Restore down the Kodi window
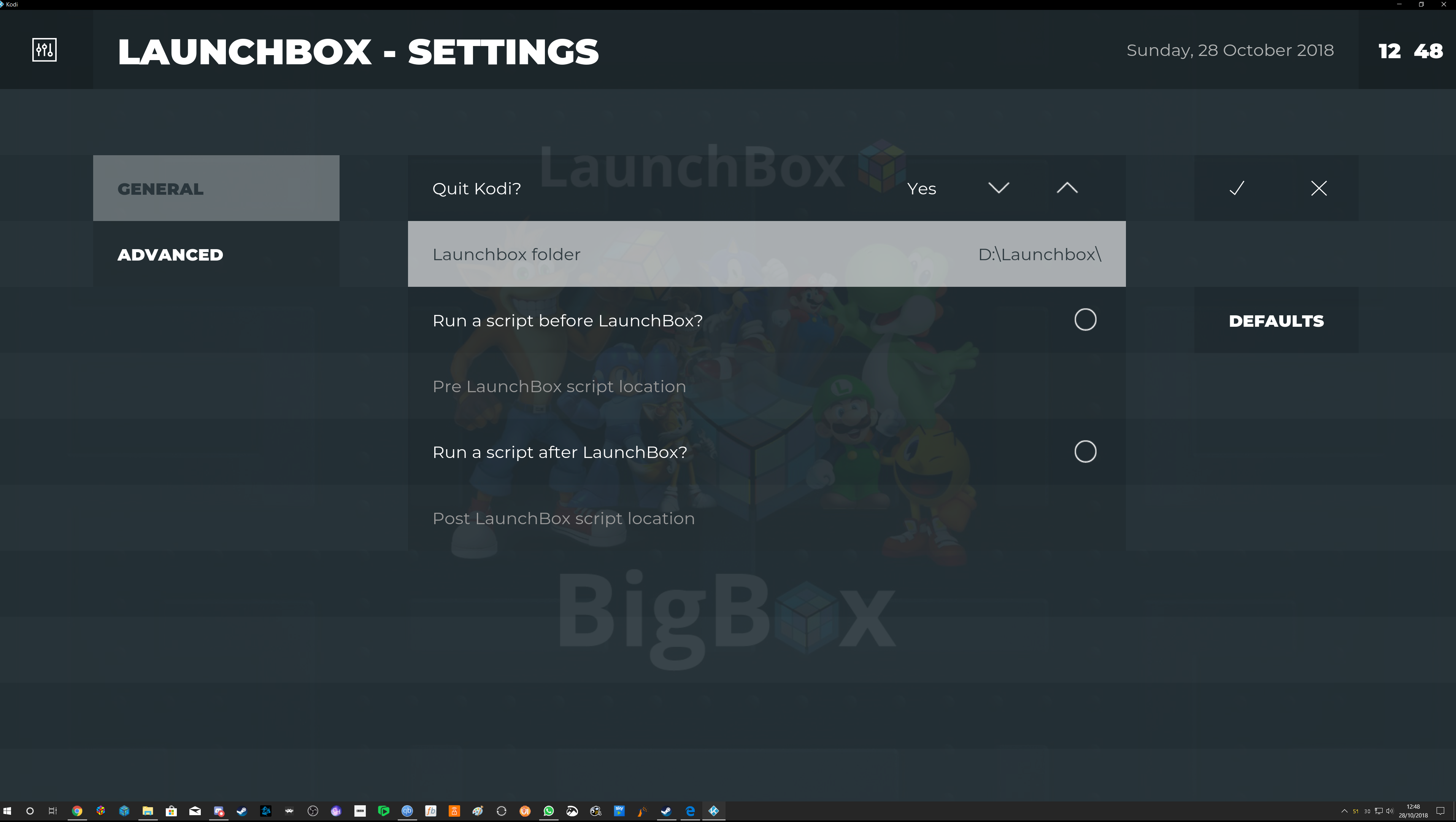Image resolution: width=1456 pixels, height=822 pixels. 1421,4
